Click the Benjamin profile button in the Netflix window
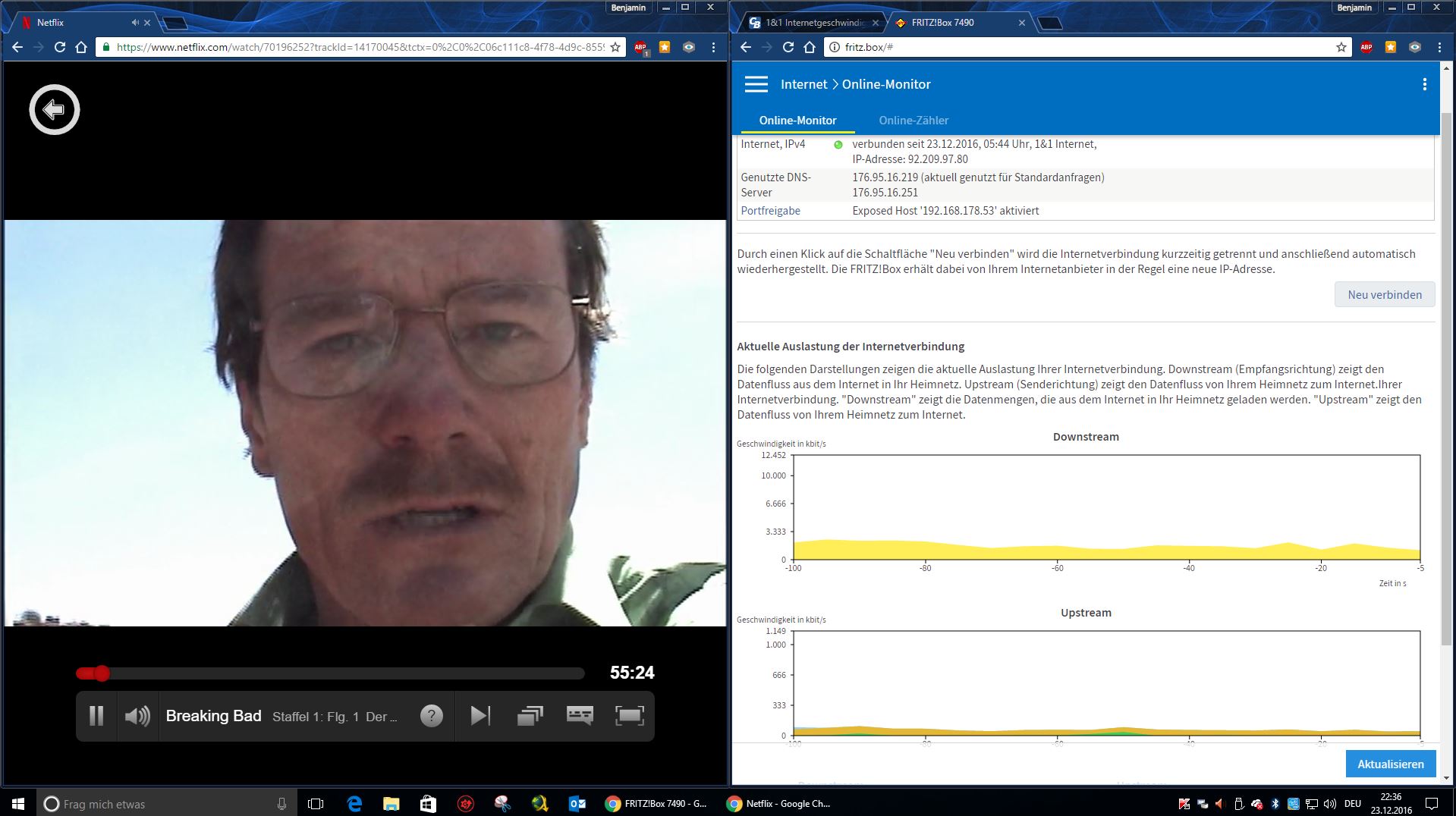The height and width of the screenshot is (816, 1456). (629, 8)
